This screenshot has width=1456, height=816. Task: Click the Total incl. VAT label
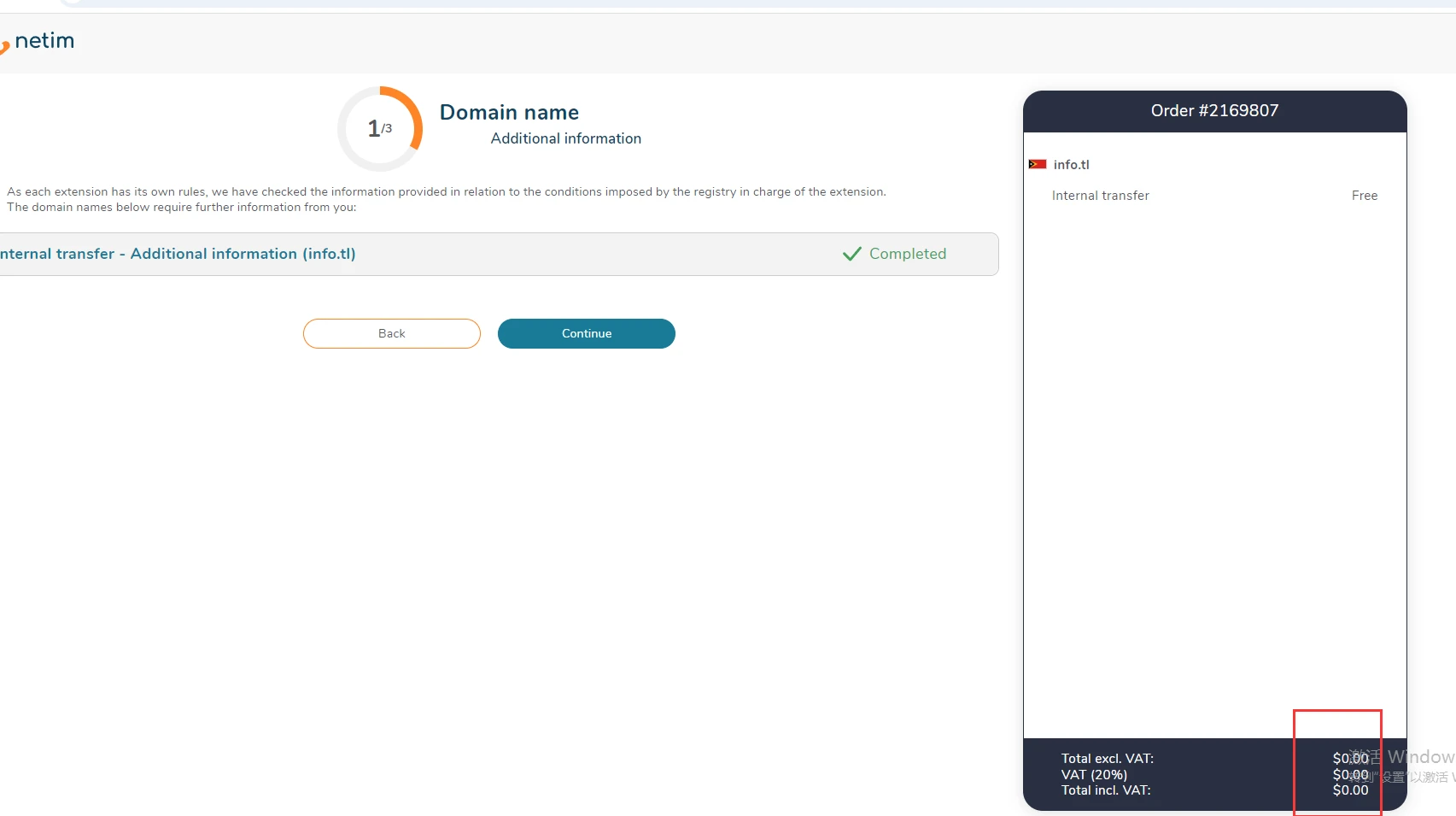(x=1106, y=790)
